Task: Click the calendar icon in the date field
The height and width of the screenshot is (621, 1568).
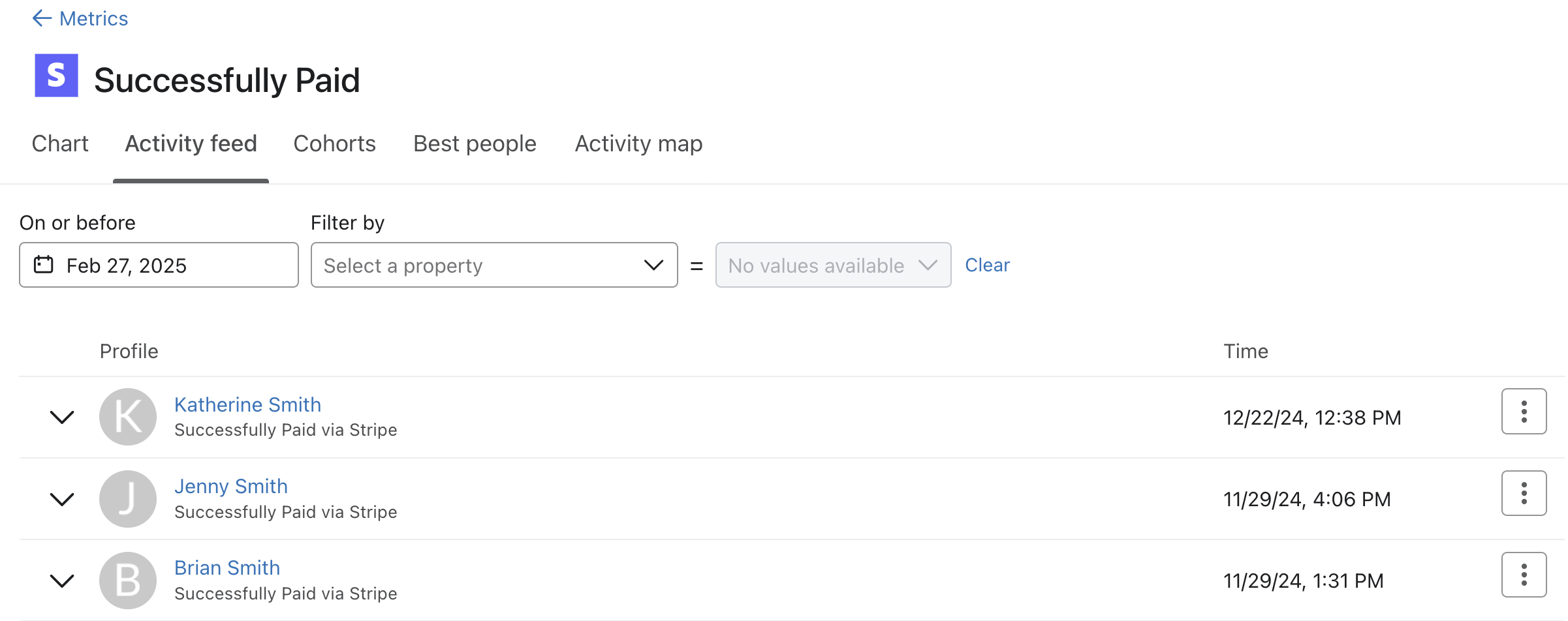Action: (x=43, y=265)
